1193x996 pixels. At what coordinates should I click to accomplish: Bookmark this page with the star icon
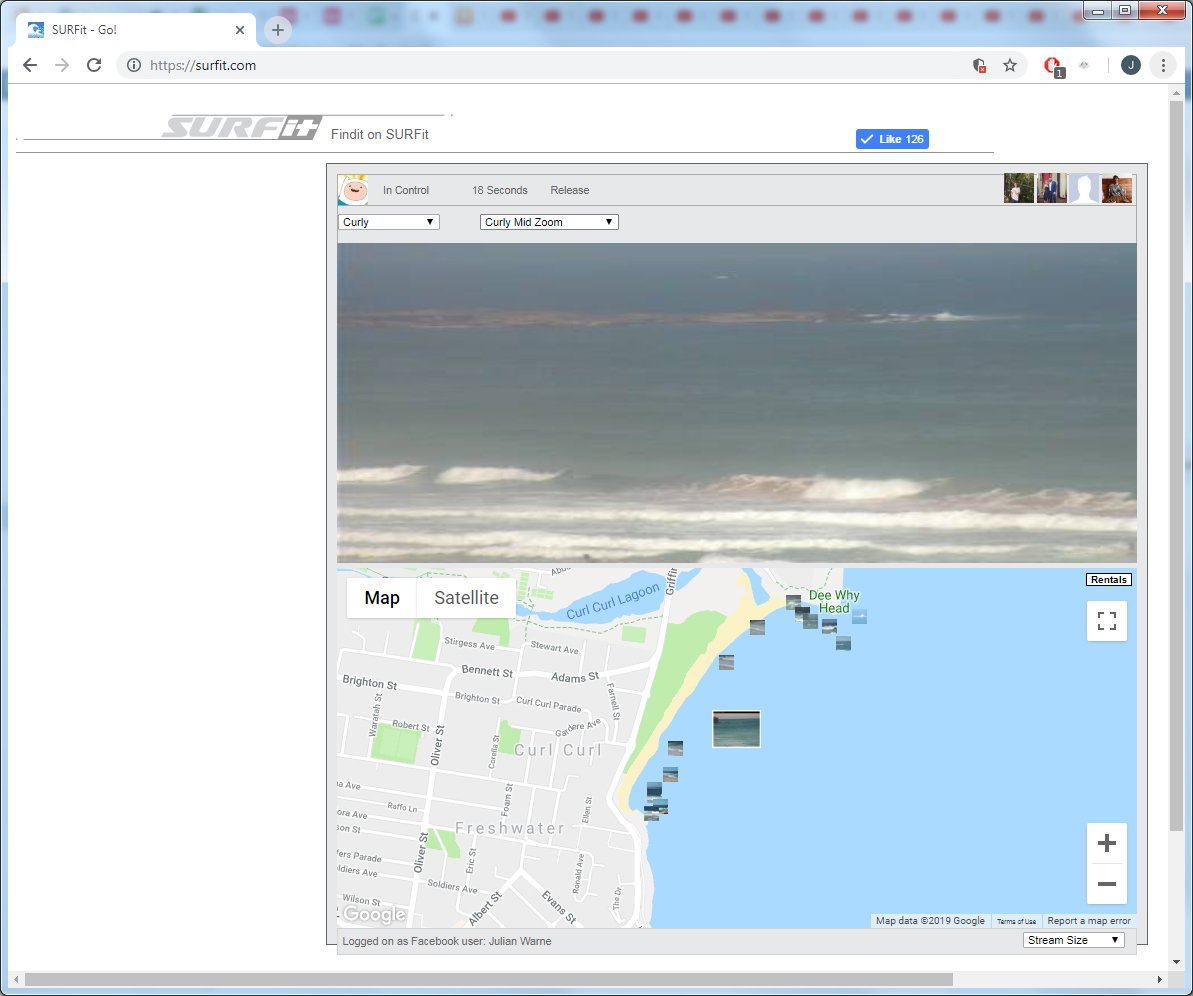pos(1010,65)
